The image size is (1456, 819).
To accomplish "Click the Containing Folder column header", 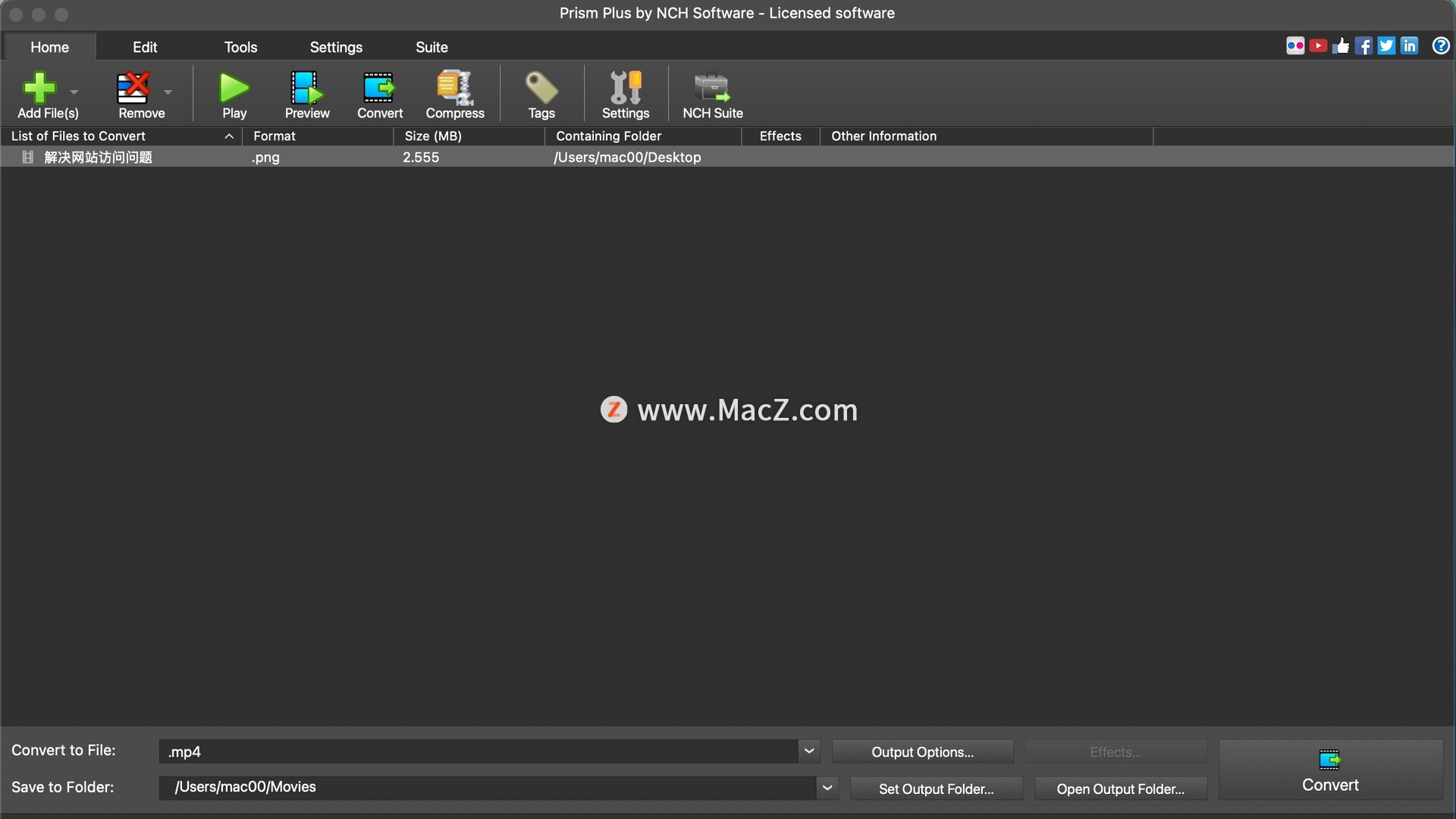I will (x=643, y=136).
